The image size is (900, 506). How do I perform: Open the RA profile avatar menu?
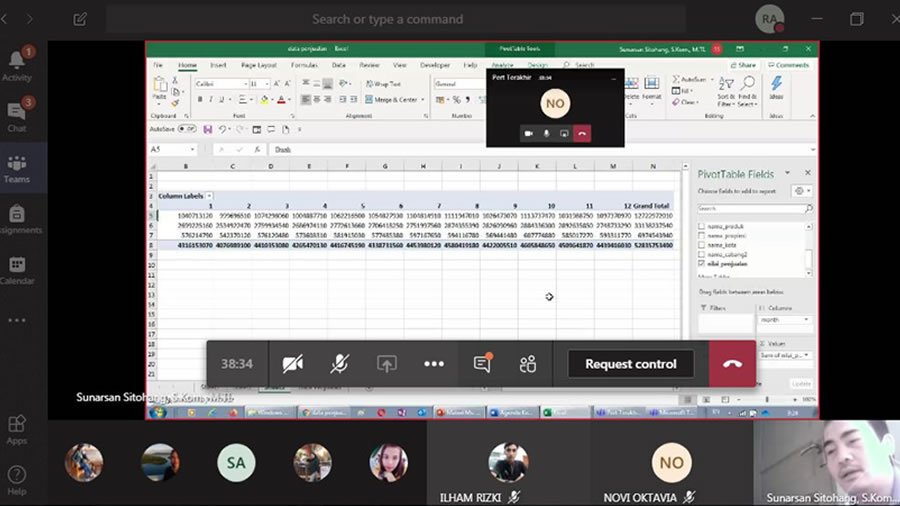click(769, 19)
